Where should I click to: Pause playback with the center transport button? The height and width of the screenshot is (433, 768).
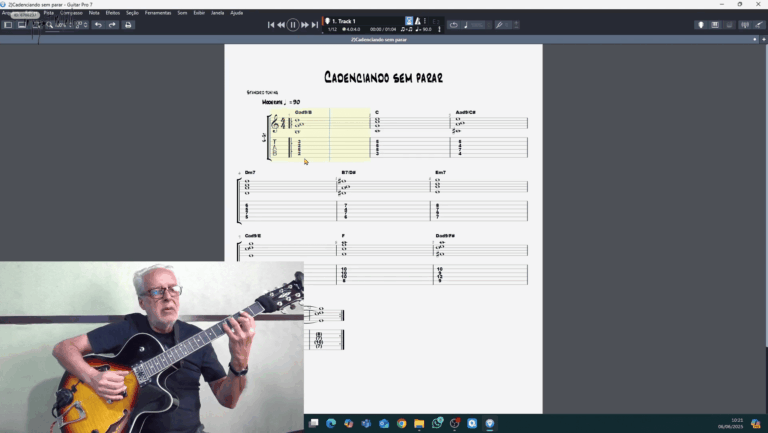pos(293,24)
